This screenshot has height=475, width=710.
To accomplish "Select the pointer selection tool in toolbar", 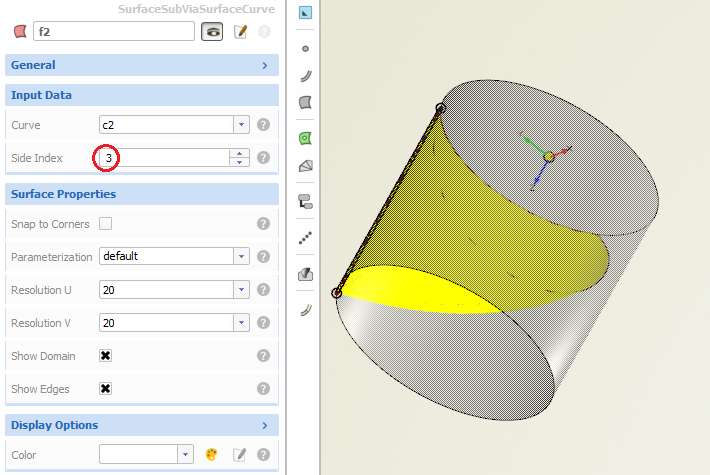I will tap(305, 13).
